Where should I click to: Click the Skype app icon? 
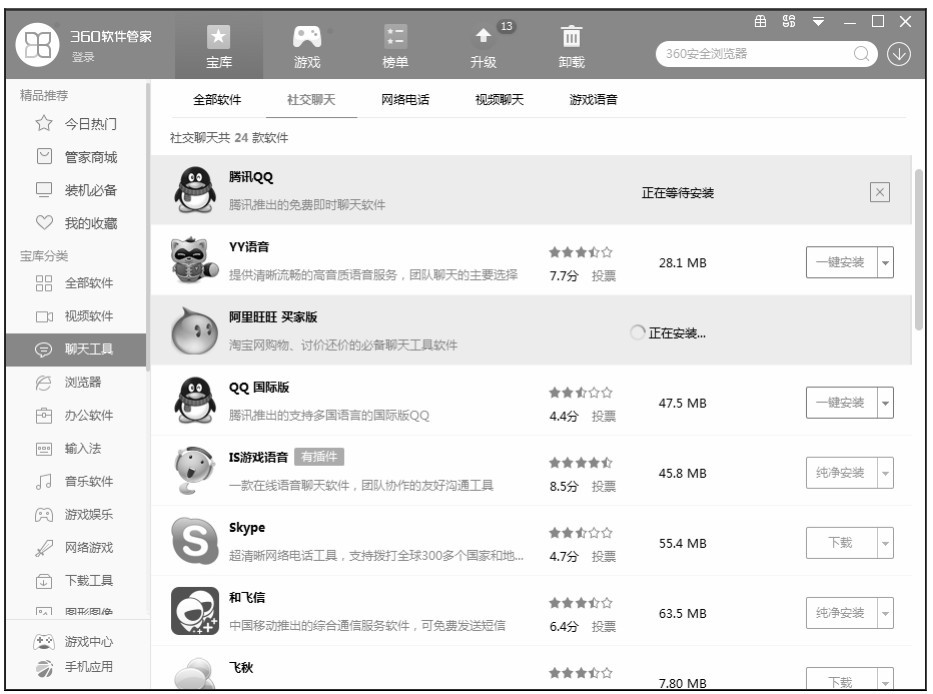[x=194, y=541]
